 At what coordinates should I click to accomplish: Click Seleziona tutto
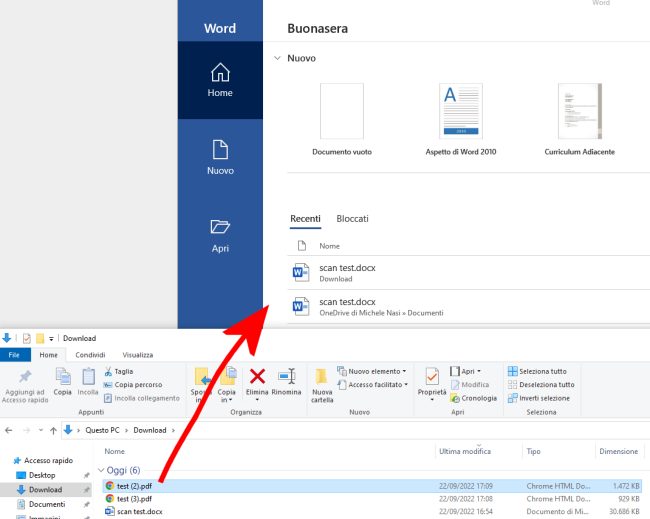(x=537, y=371)
